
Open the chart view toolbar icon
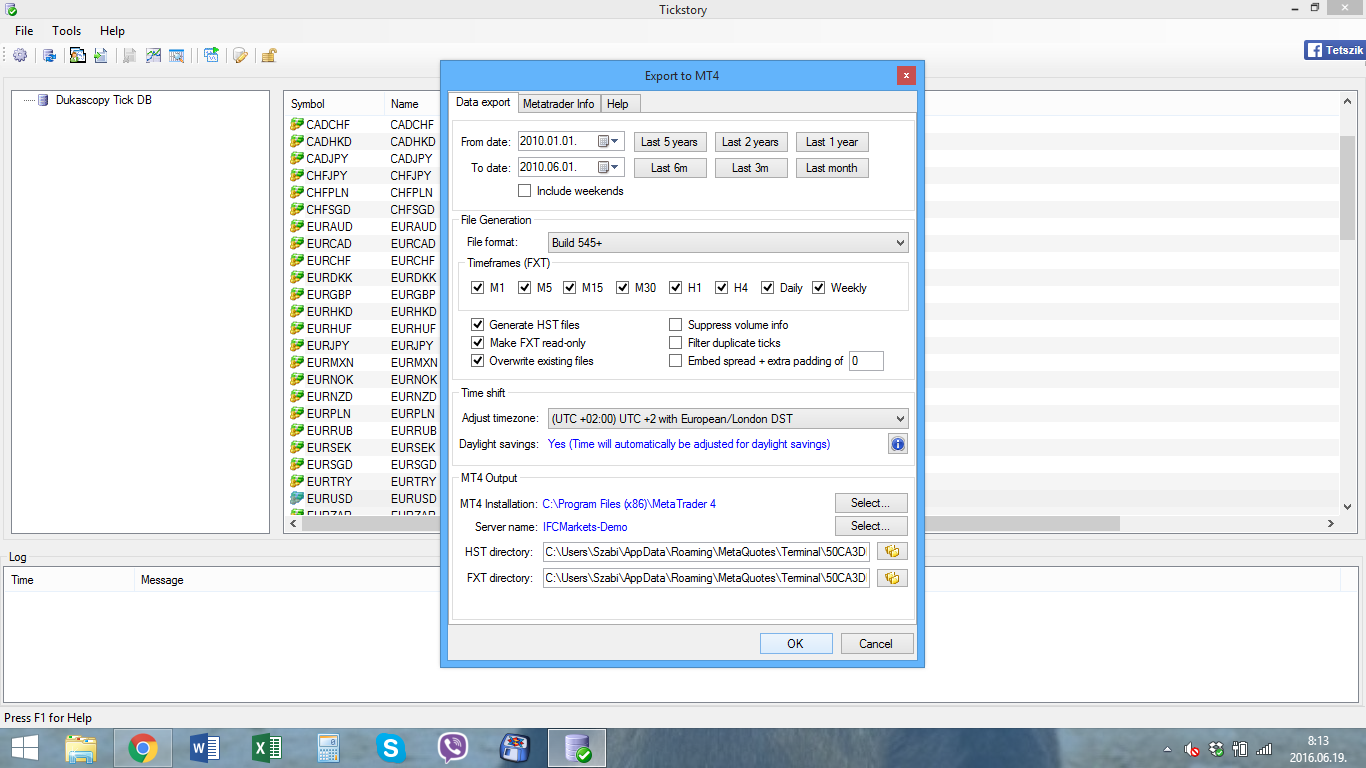click(x=153, y=55)
